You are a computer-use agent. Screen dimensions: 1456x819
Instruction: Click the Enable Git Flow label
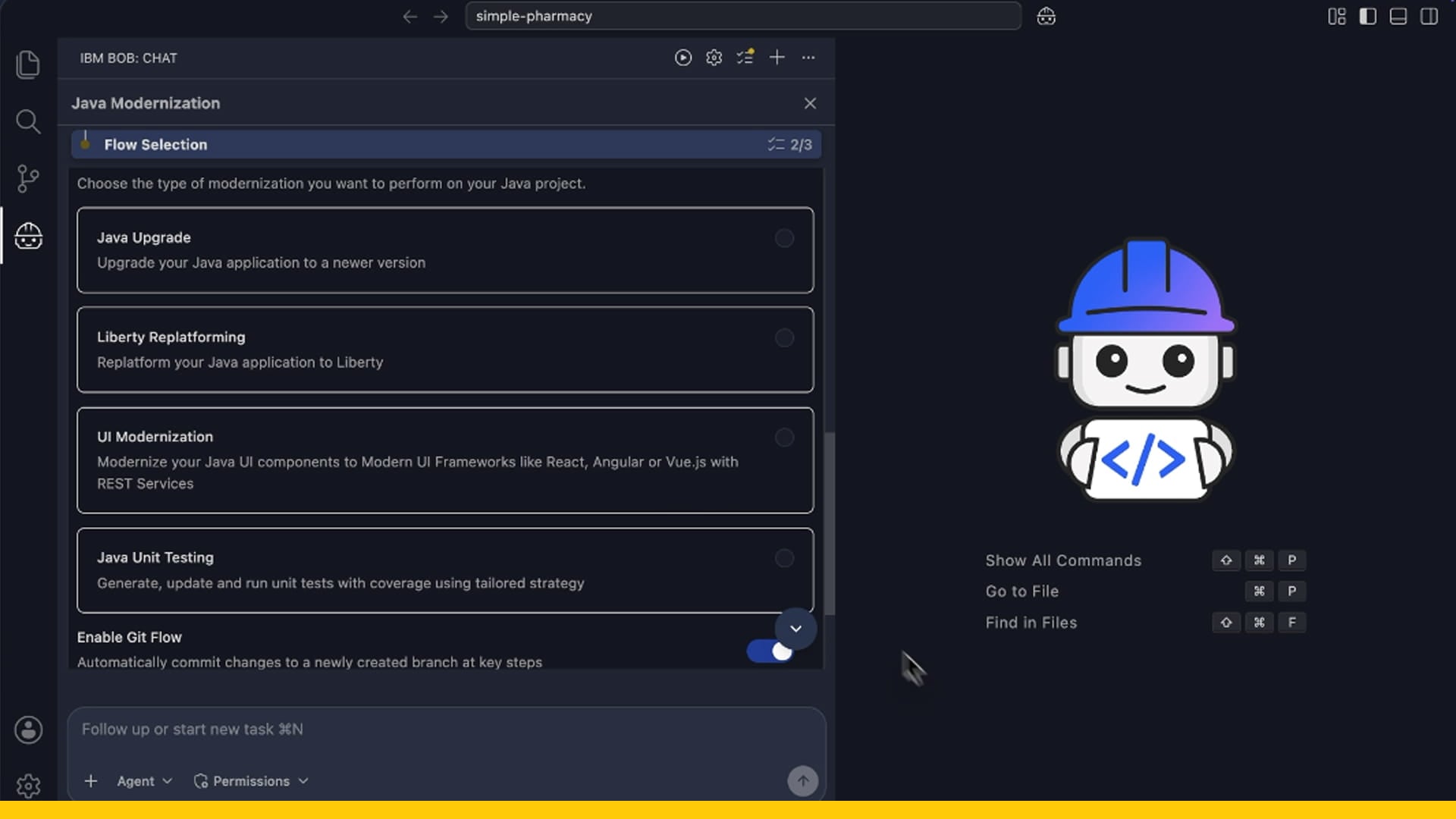click(x=129, y=637)
